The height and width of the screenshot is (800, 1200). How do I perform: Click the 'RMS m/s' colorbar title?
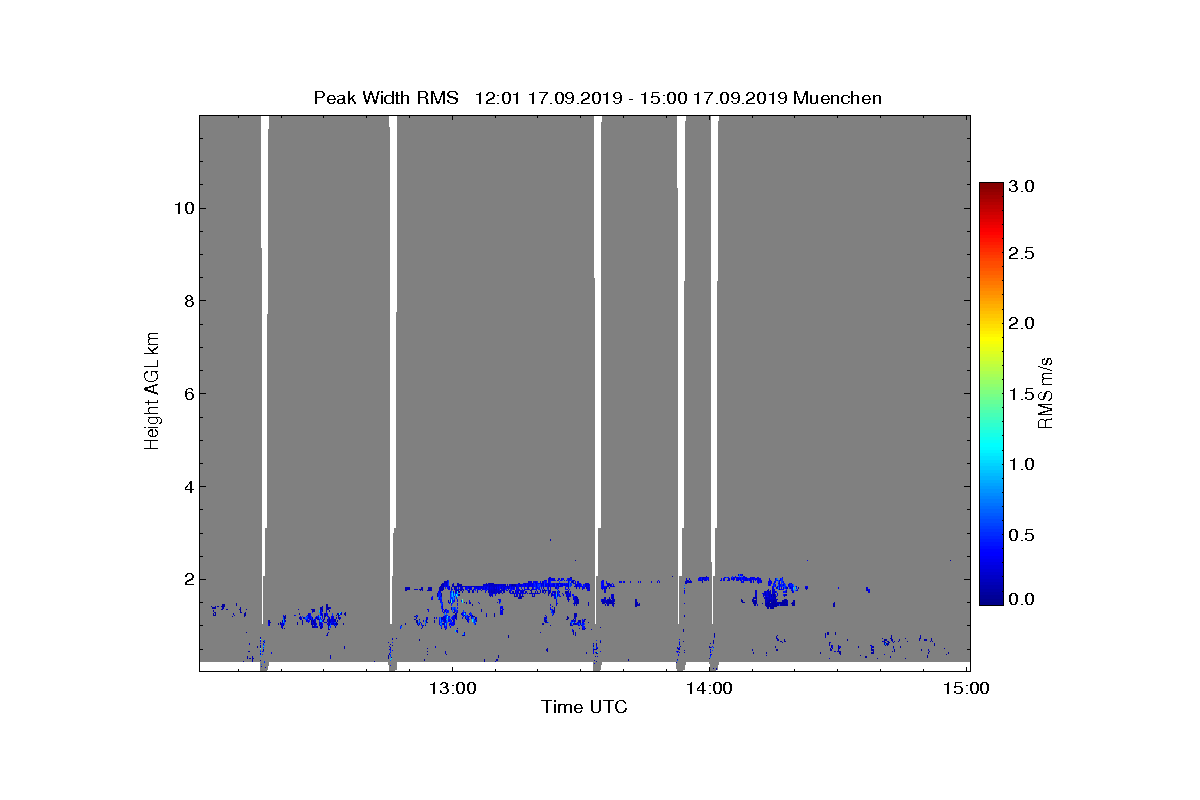point(1046,393)
